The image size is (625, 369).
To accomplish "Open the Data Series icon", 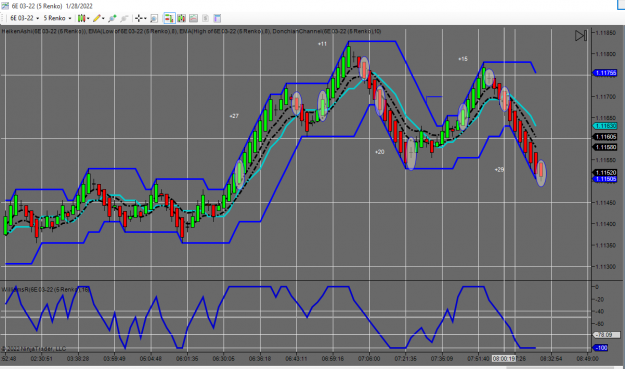I will [182, 18].
